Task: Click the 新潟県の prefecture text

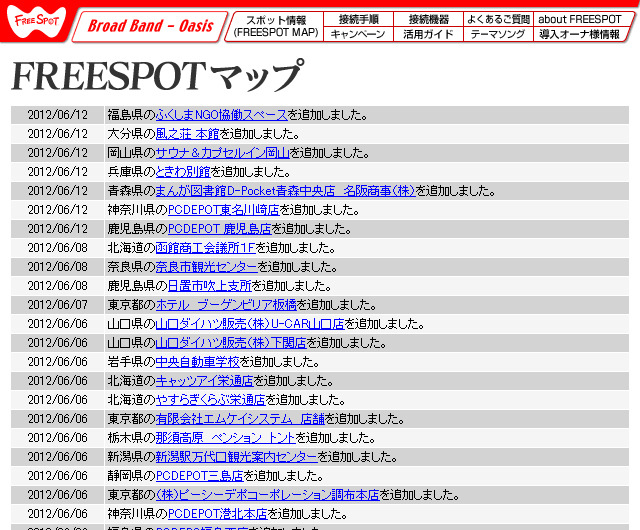Action: (131, 457)
